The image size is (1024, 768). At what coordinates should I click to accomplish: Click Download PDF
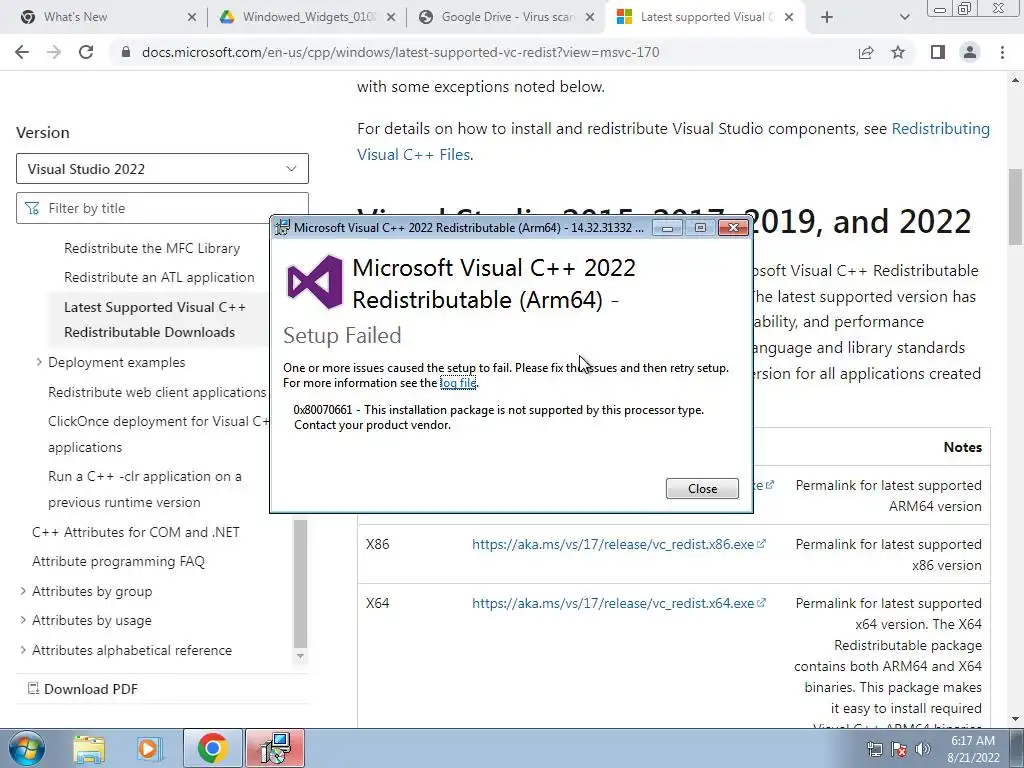(x=83, y=689)
